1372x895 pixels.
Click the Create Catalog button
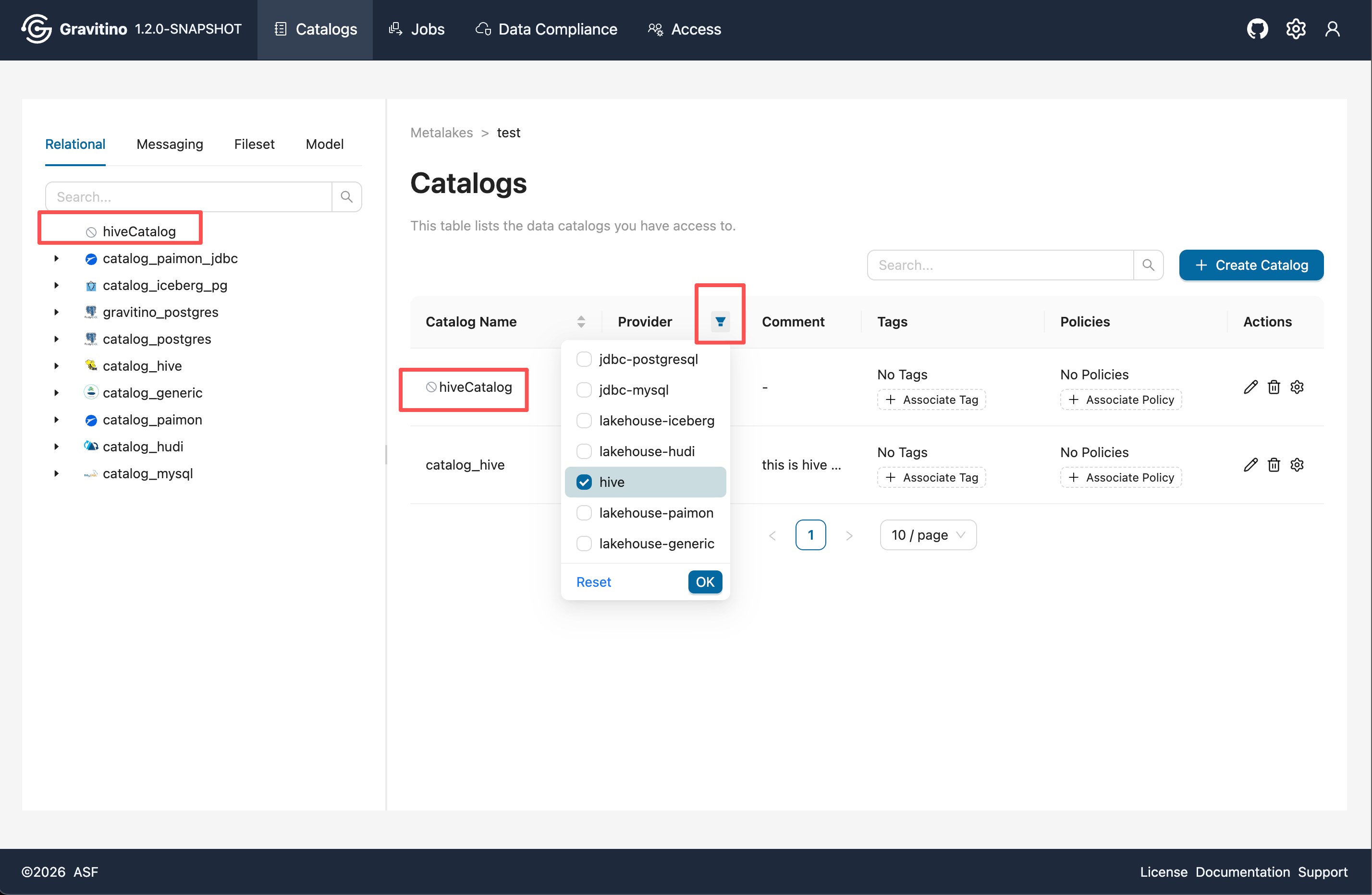pos(1250,265)
